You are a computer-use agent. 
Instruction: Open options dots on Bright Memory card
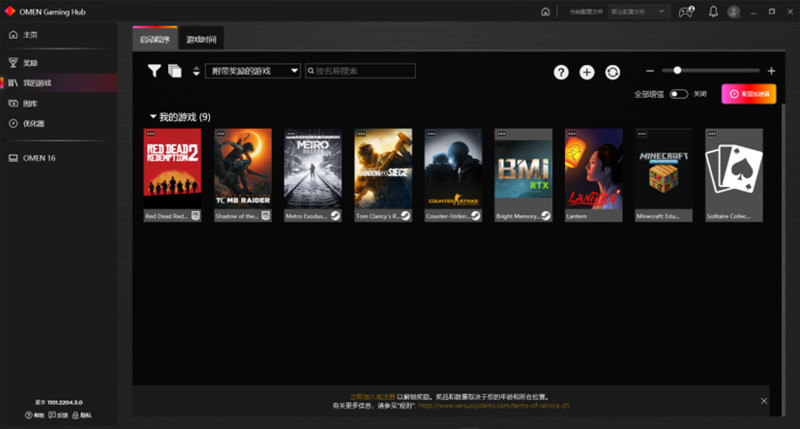pyautogui.click(x=502, y=134)
